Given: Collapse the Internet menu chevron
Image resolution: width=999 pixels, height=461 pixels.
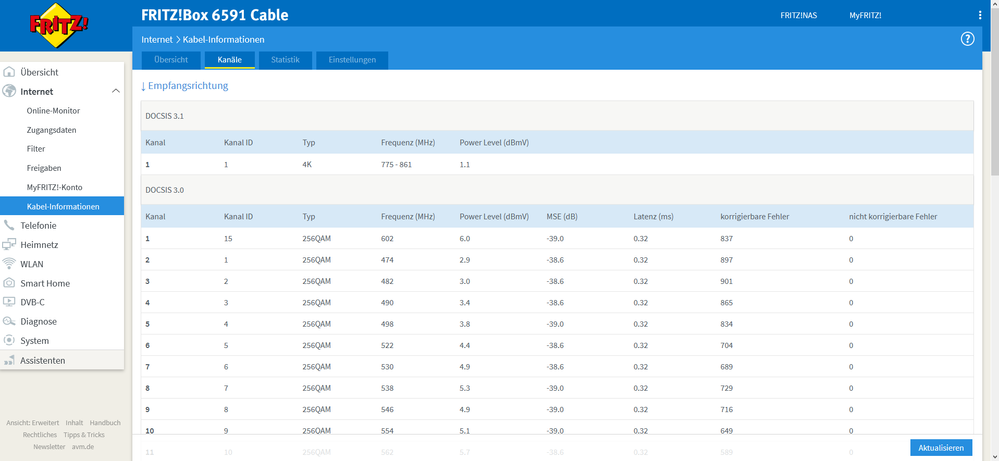Looking at the screenshot, I should tap(115, 91).
